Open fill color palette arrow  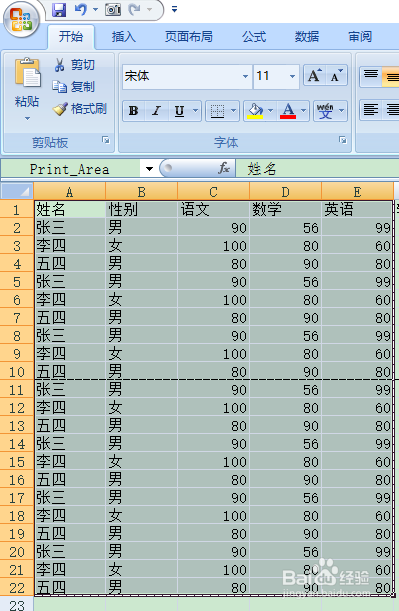pyautogui.click(x=271, y=111)
